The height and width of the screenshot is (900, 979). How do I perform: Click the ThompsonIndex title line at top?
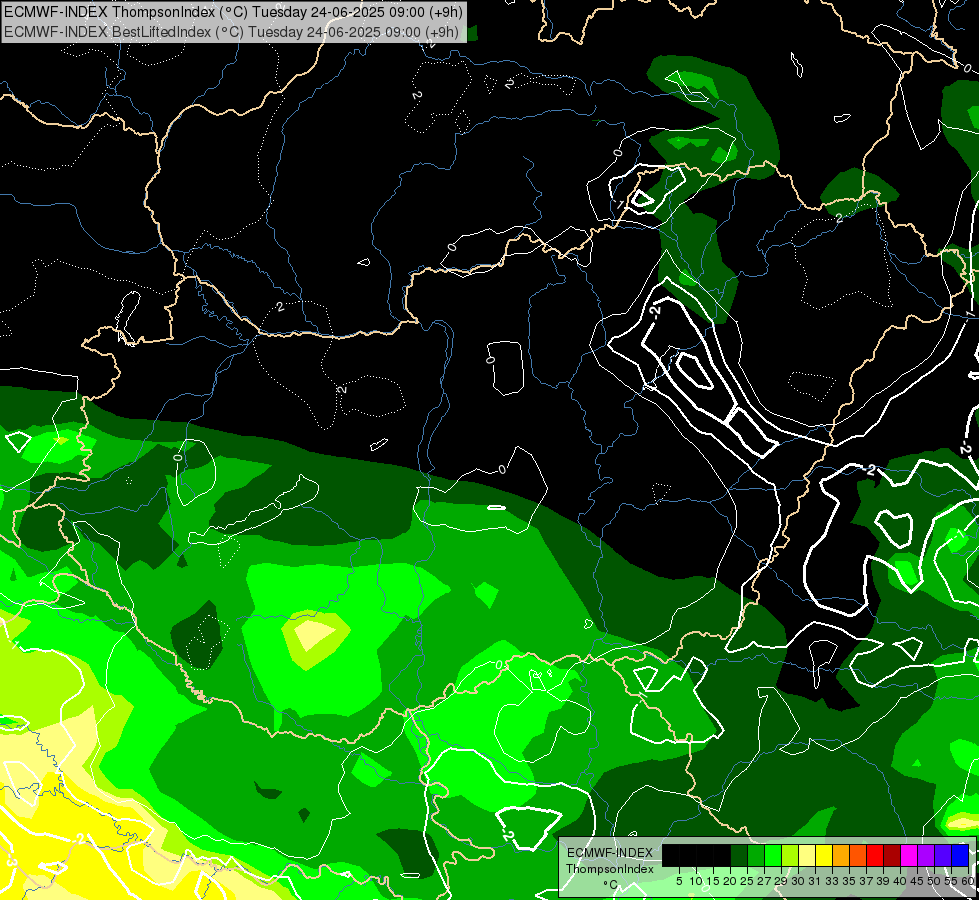pyautogui.click(x=232, y=12)
